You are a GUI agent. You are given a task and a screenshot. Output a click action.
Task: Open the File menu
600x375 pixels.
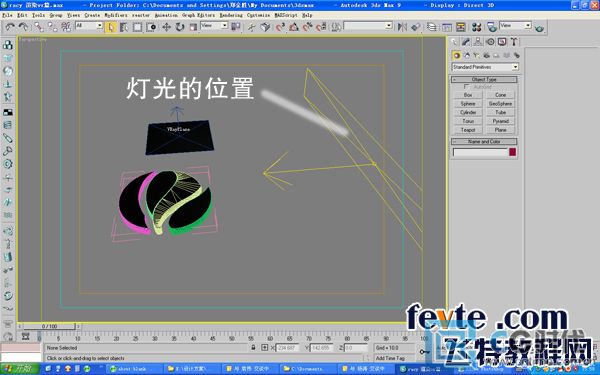click(7, 15)
